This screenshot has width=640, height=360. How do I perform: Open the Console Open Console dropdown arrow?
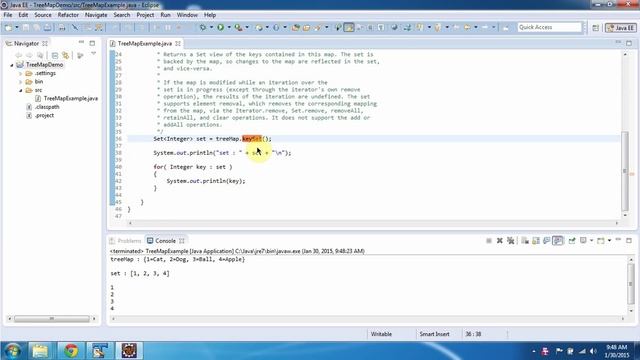609,241
